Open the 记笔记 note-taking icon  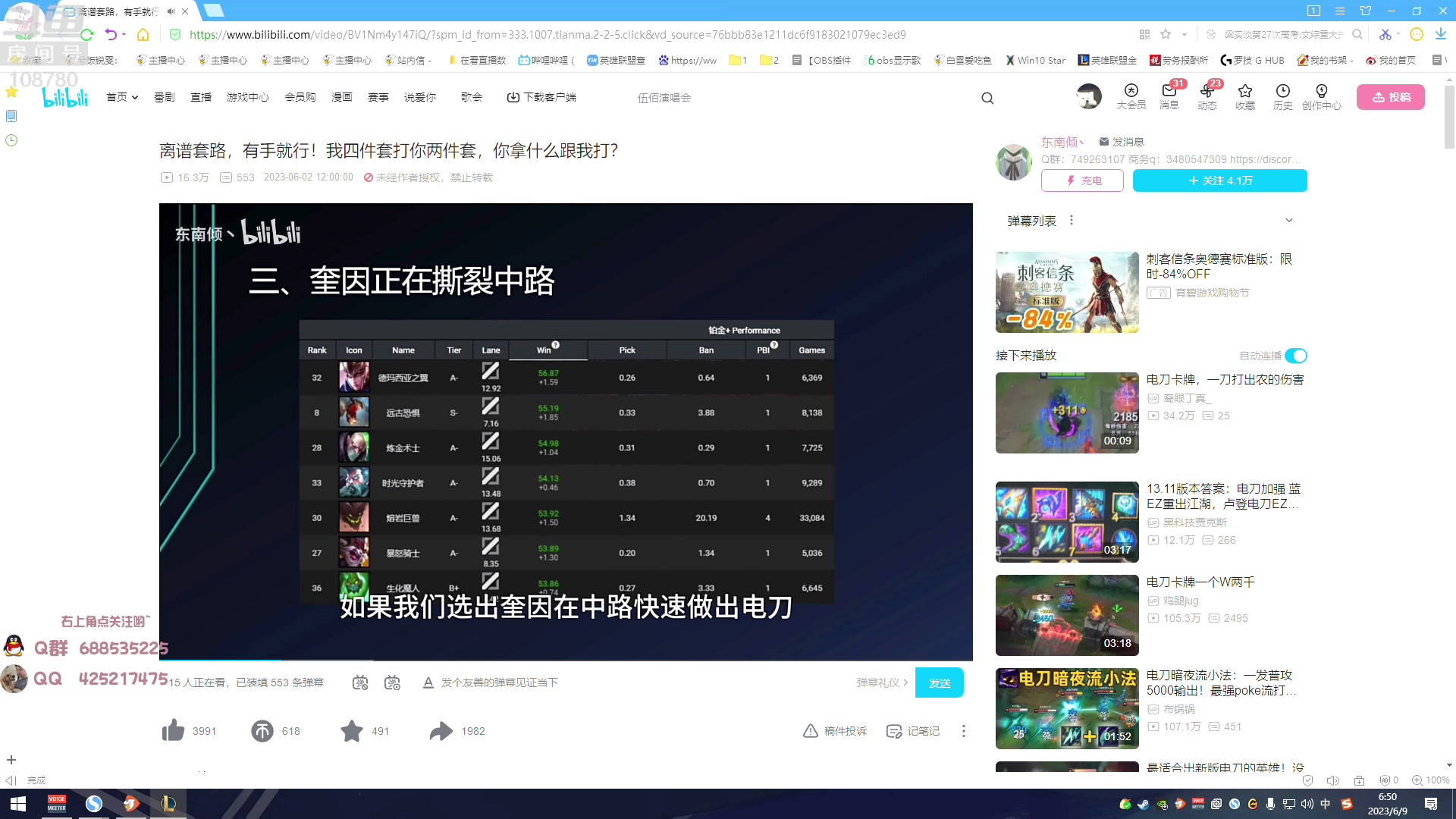(895, 730)
